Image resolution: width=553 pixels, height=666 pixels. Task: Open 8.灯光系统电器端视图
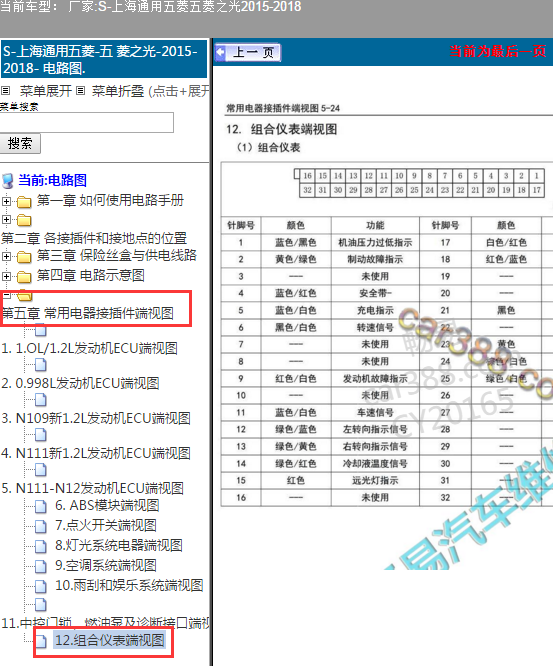coord(119,545)
